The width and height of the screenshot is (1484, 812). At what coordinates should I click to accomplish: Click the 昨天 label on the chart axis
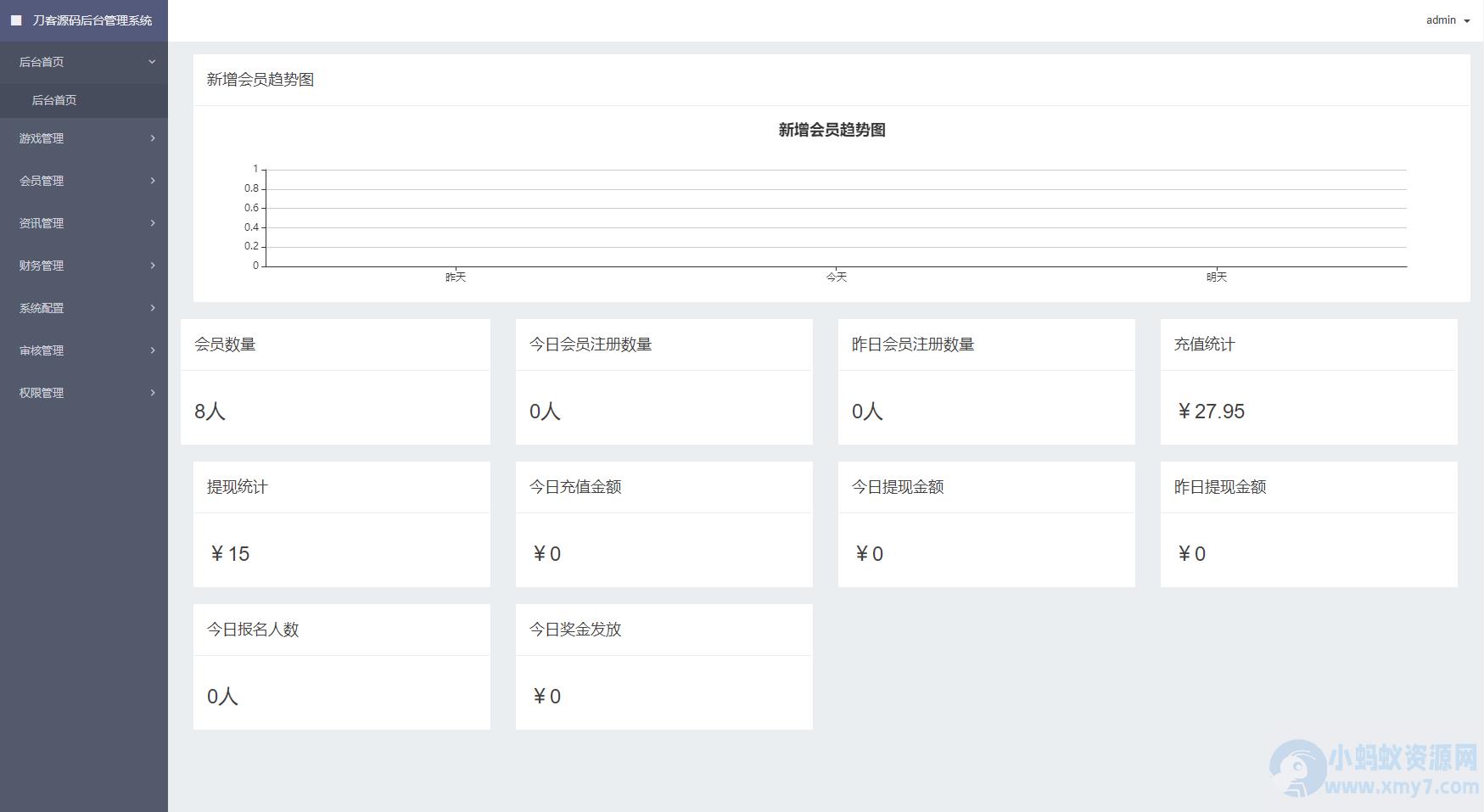click(x=456, y=277)
